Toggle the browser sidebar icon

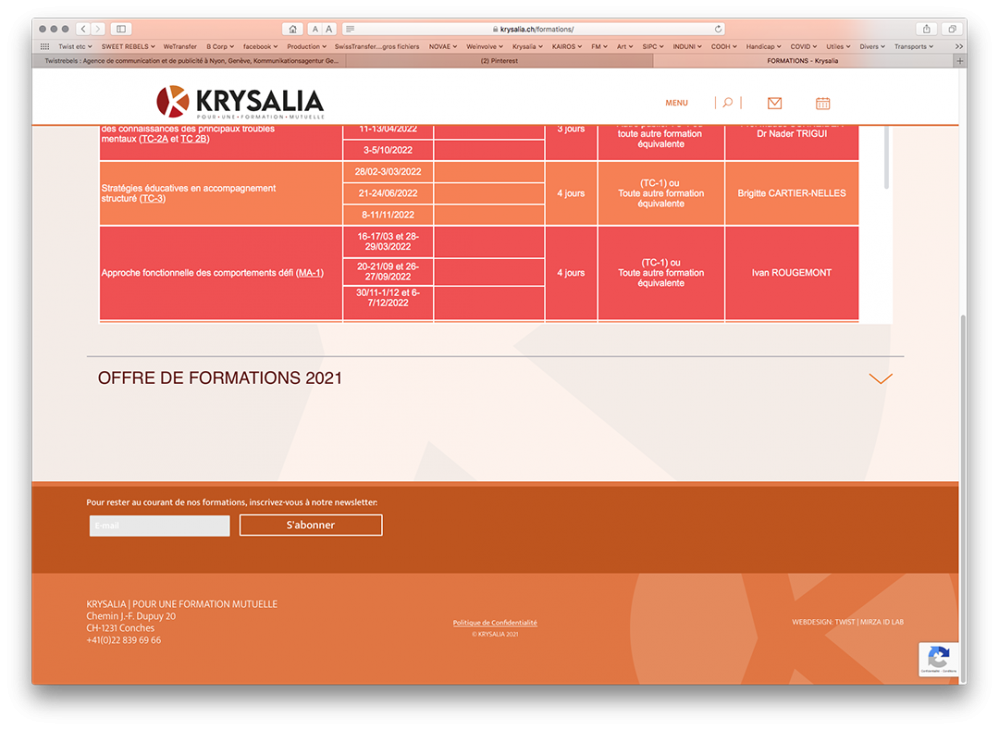click(x=120, y=28)
